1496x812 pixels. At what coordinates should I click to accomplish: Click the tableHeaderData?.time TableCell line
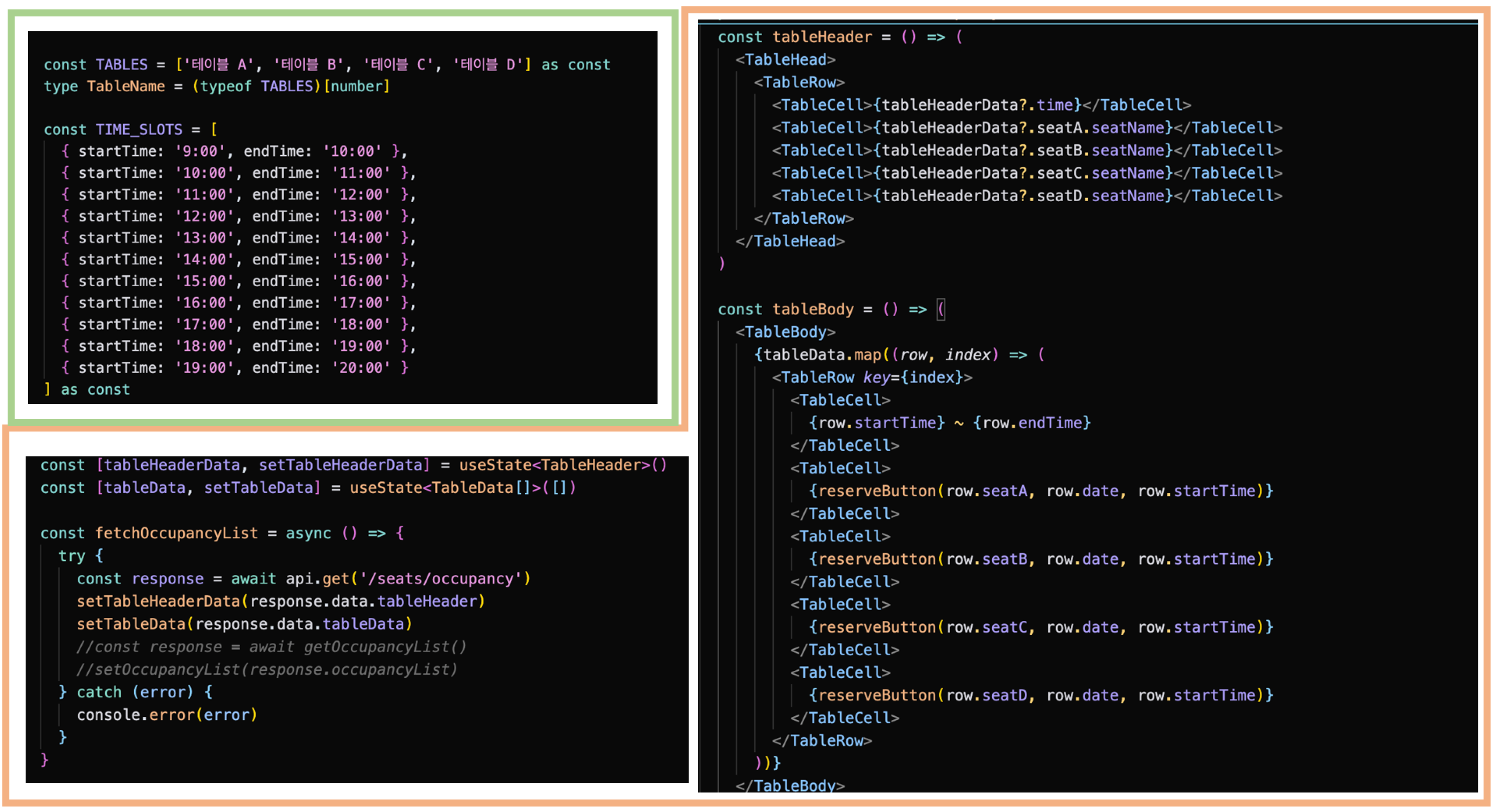point(981,104)
